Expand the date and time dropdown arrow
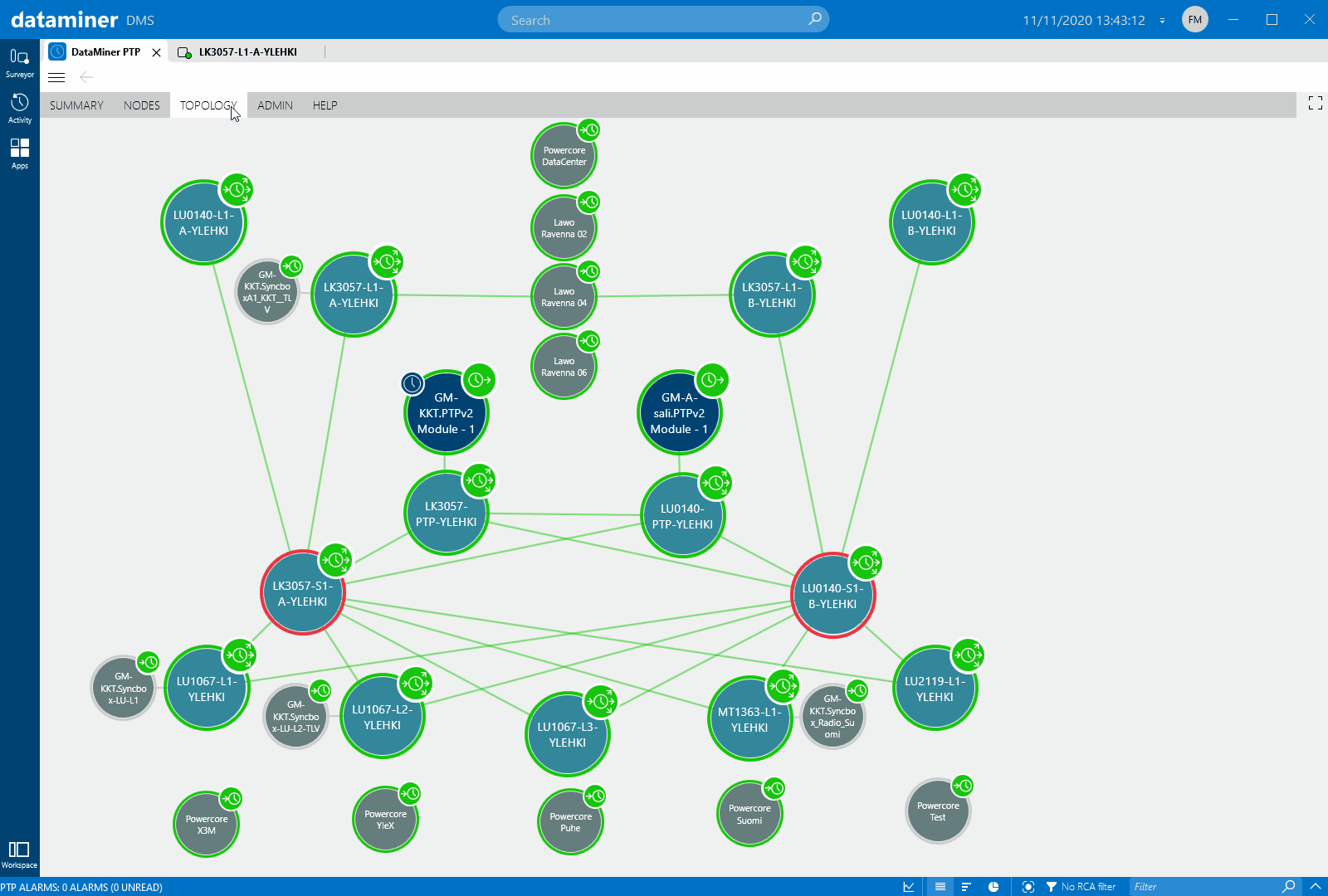Image resolution: width=1328 pixels, height=896 pixels. (x=1162, y=20)
